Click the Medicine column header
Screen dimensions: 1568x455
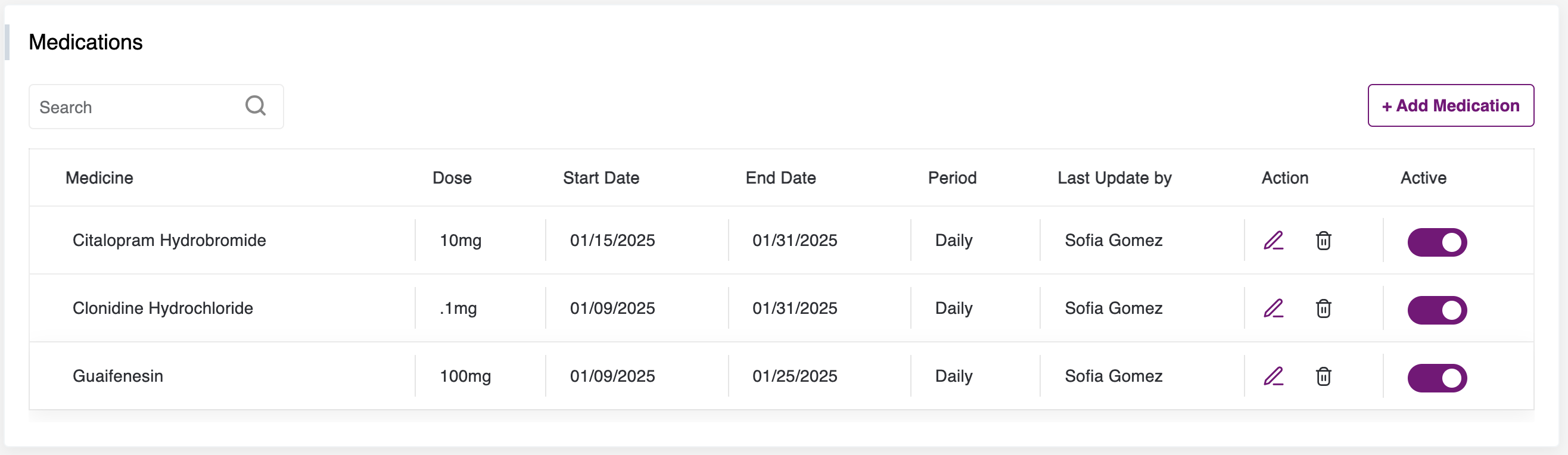[99, 177]
